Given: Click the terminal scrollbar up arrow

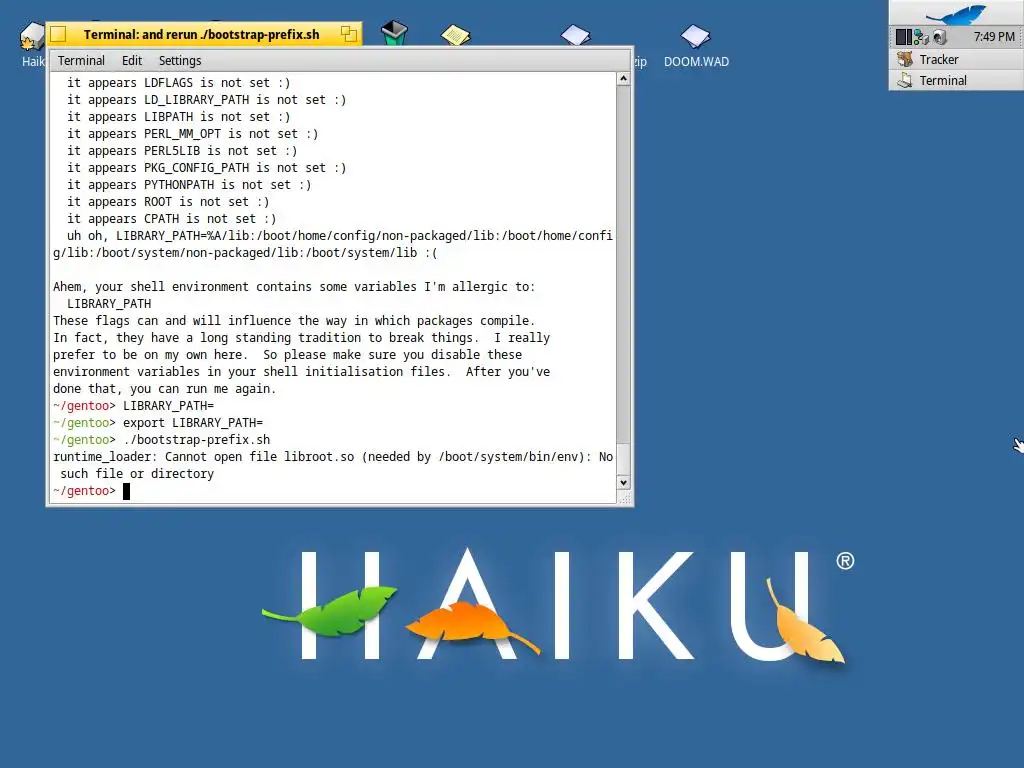Looking at the screenshot, I should click(624, 79).
